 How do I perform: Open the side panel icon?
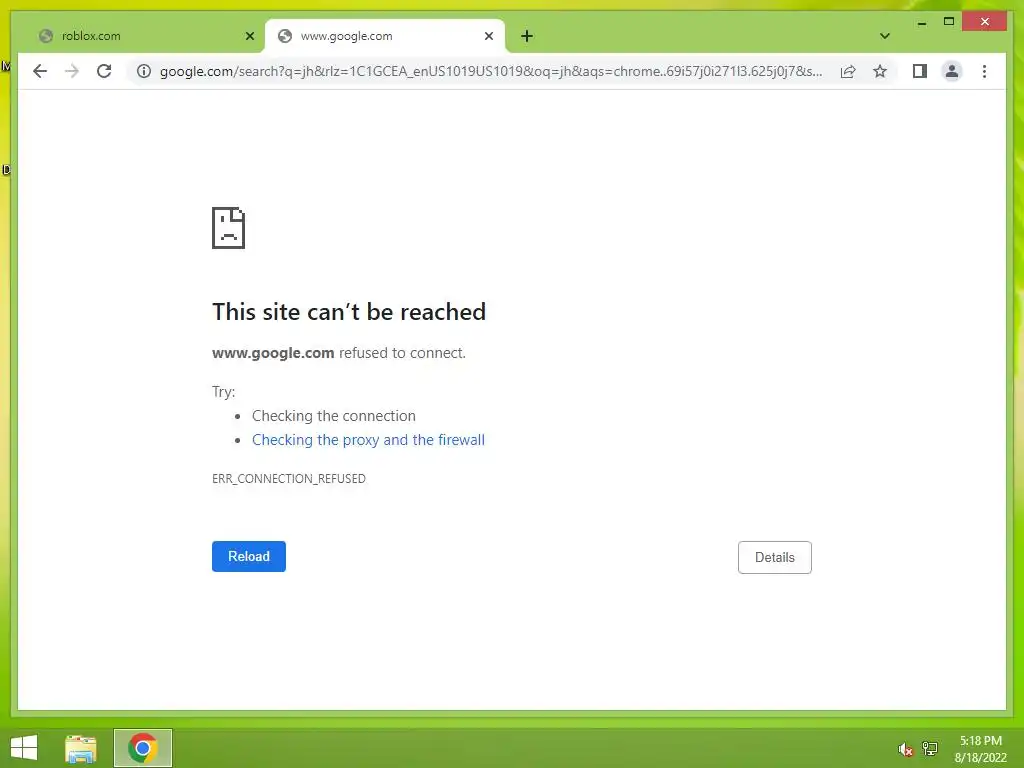[x=920, y=71]
